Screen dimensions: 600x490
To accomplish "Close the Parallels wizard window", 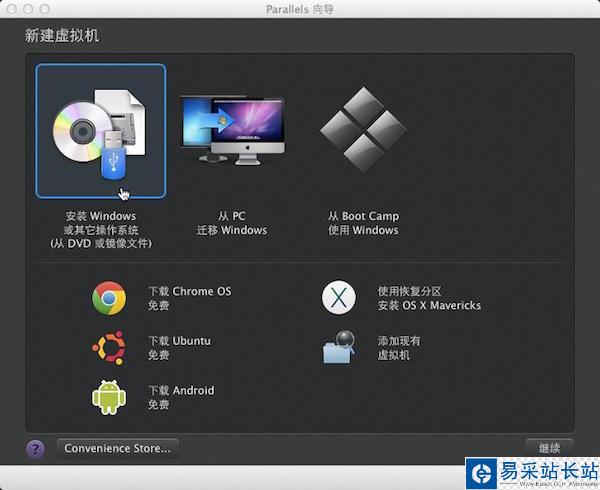I will coord(11,9).
